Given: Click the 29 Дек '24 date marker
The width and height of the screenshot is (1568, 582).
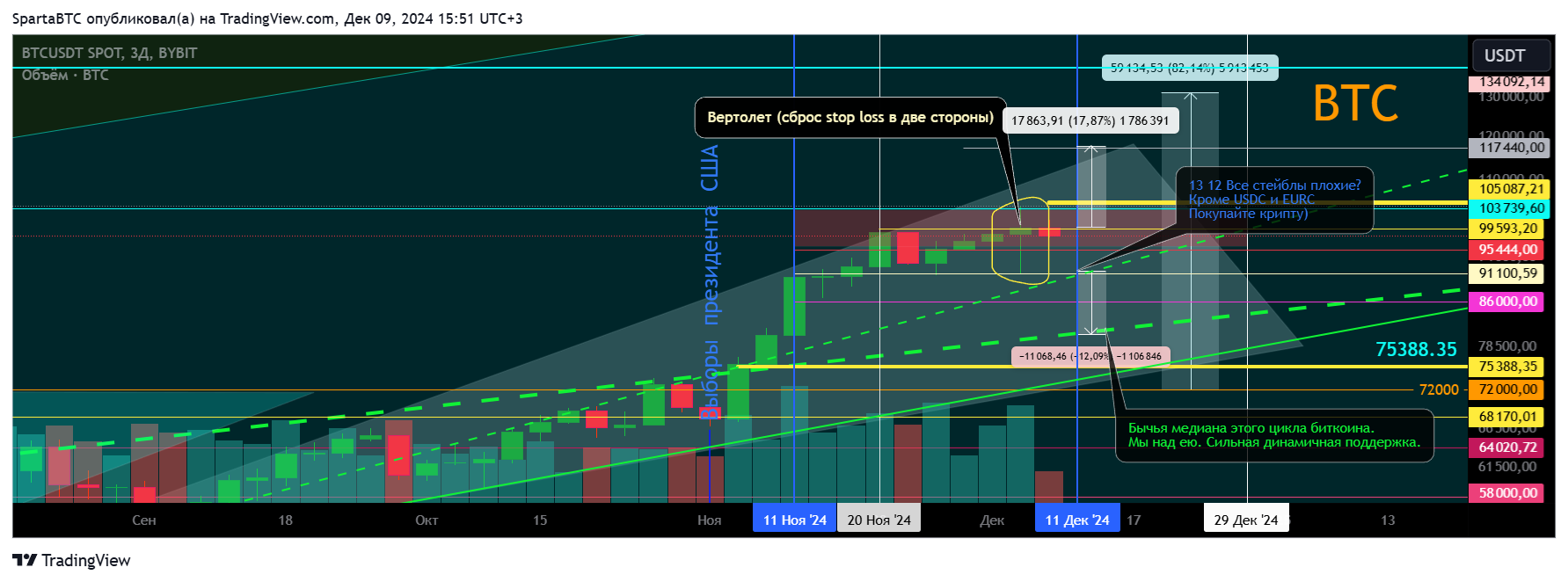Looking at the screenshot, I should [x=1246, y=520].
